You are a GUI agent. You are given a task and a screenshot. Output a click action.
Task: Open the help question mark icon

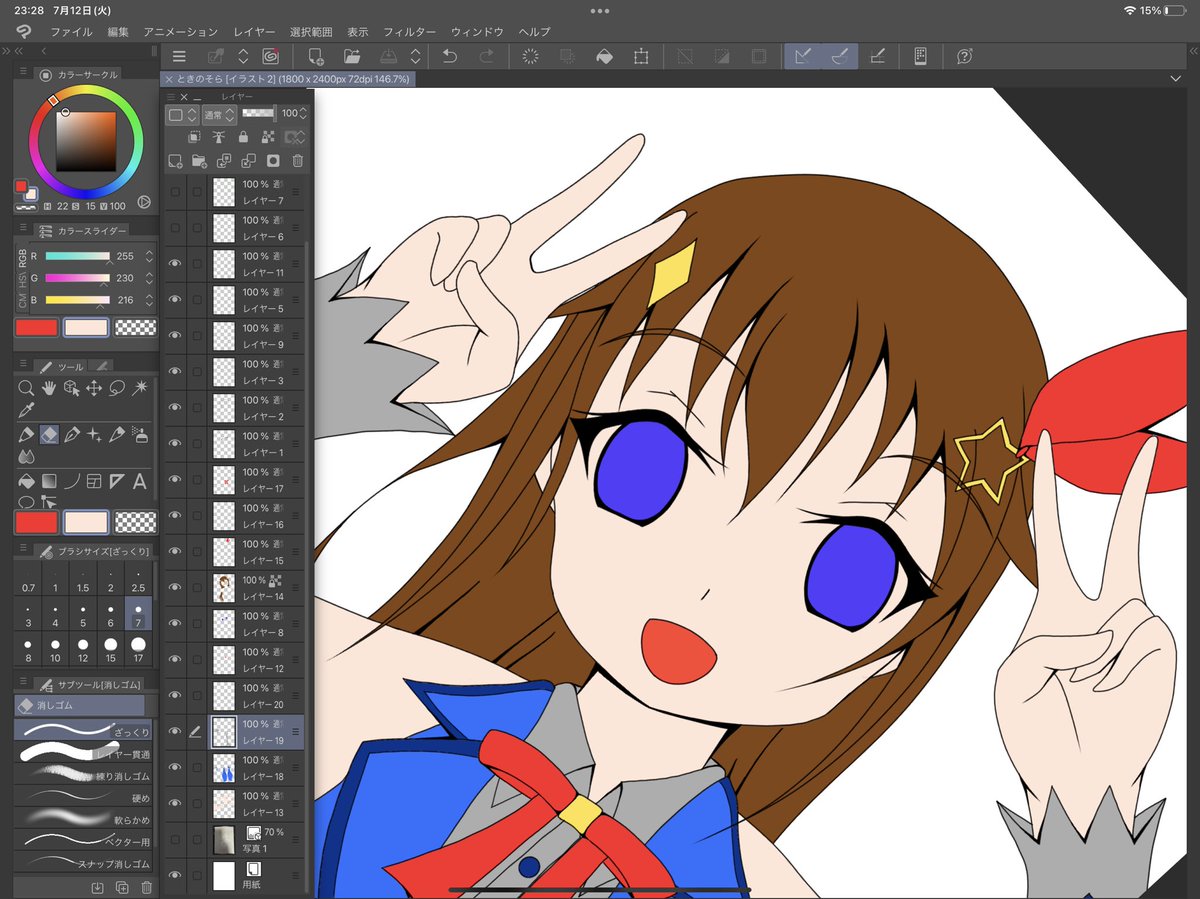coord(964,57)
